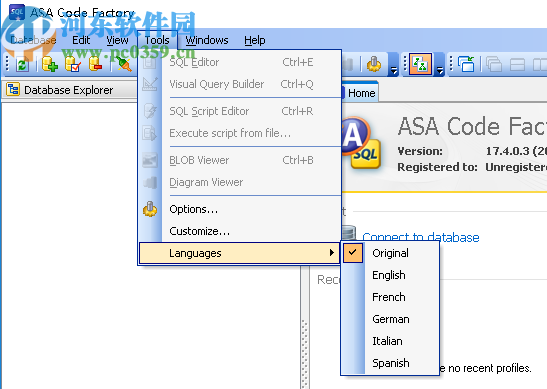This screenshot has height=389, width=547.
Task: Open the Help menu
Action: (x=255, y=40)
